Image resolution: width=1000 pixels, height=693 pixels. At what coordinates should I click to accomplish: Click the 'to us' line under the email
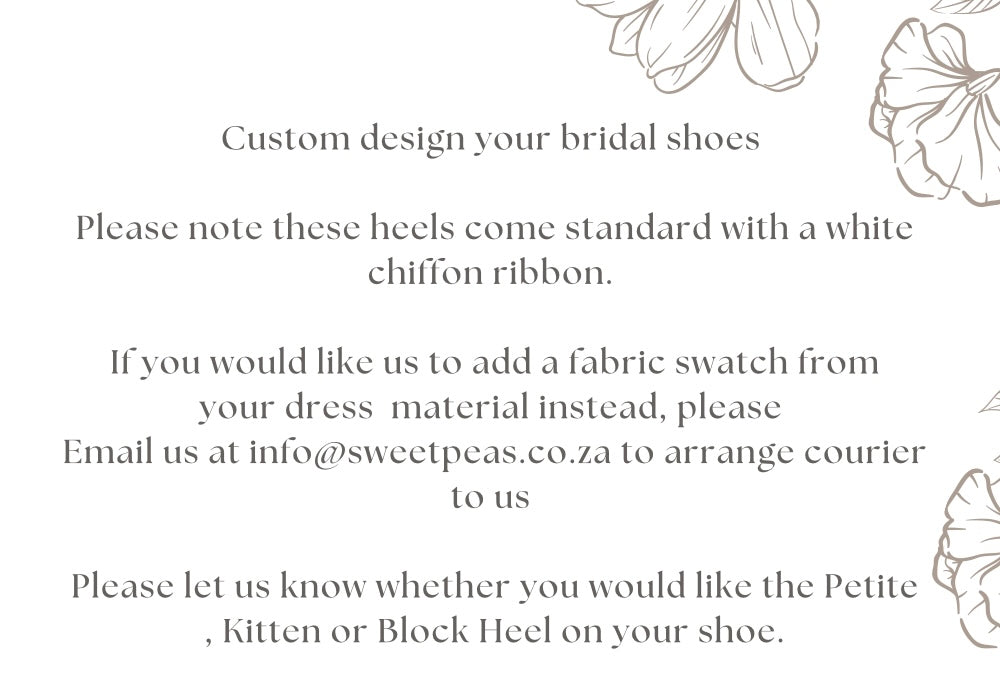point(490,497)
